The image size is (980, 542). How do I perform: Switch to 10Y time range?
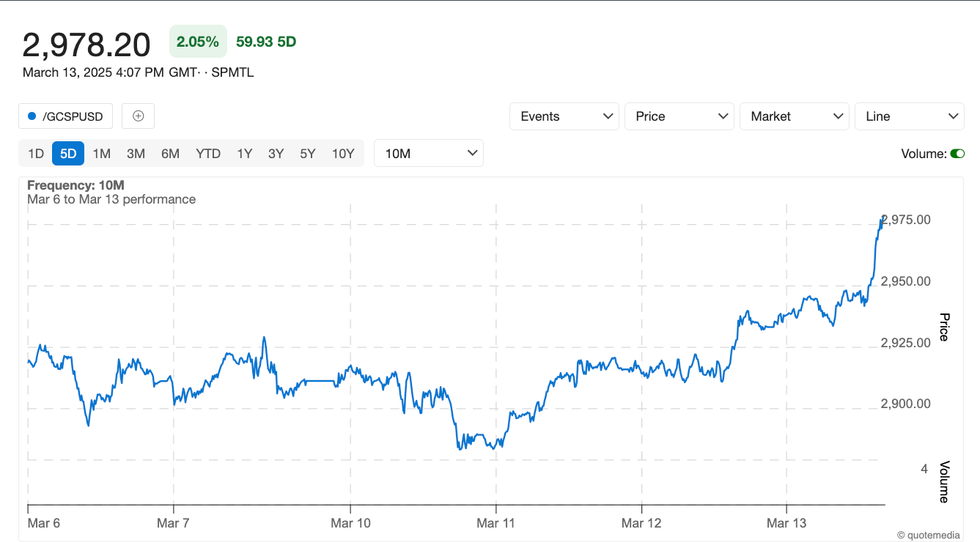point(343,153)
